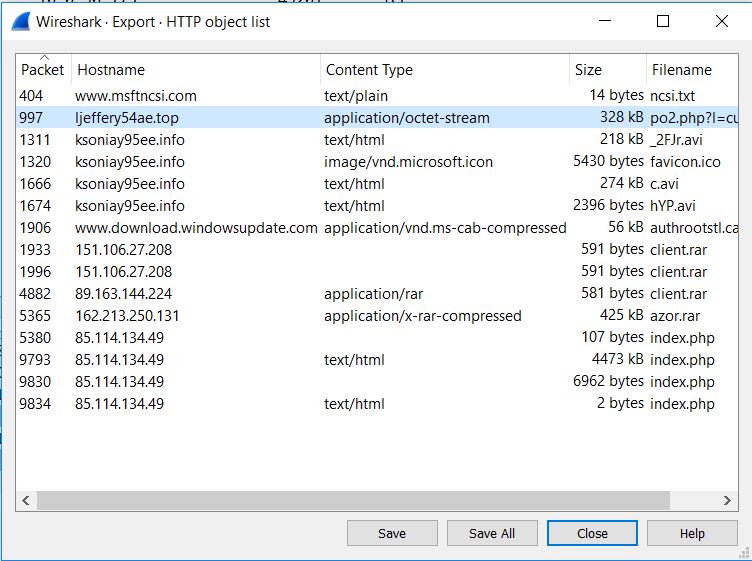
Task: Select the favicon.ico filename entry
Action: [x=685, y=162]
